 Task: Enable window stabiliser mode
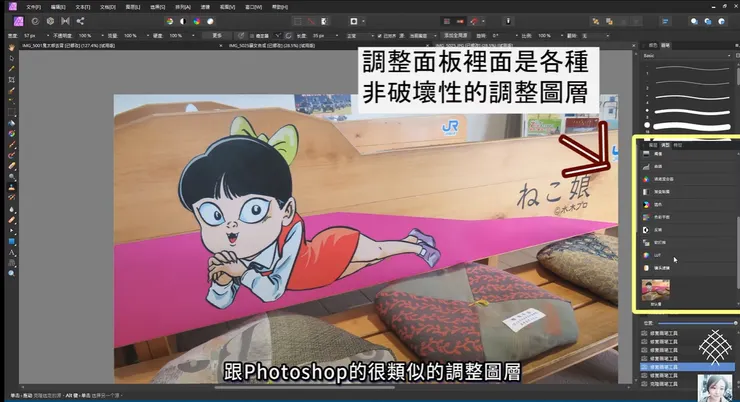[x=288, y=36]
